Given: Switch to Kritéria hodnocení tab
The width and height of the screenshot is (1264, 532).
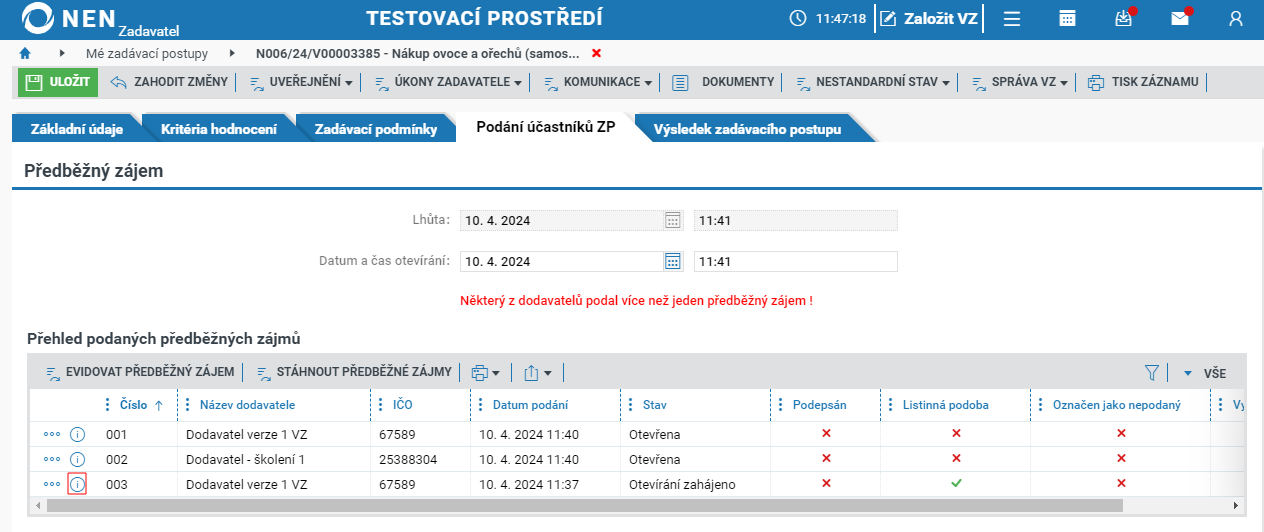Looking at the screenshot, I should pyautogui.click(x=218, y=129).
